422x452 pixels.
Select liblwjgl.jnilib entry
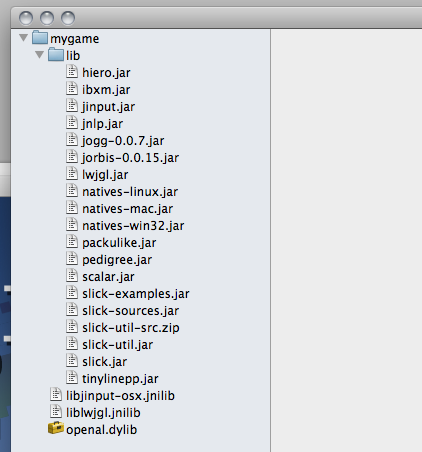(x=103, y=413)
